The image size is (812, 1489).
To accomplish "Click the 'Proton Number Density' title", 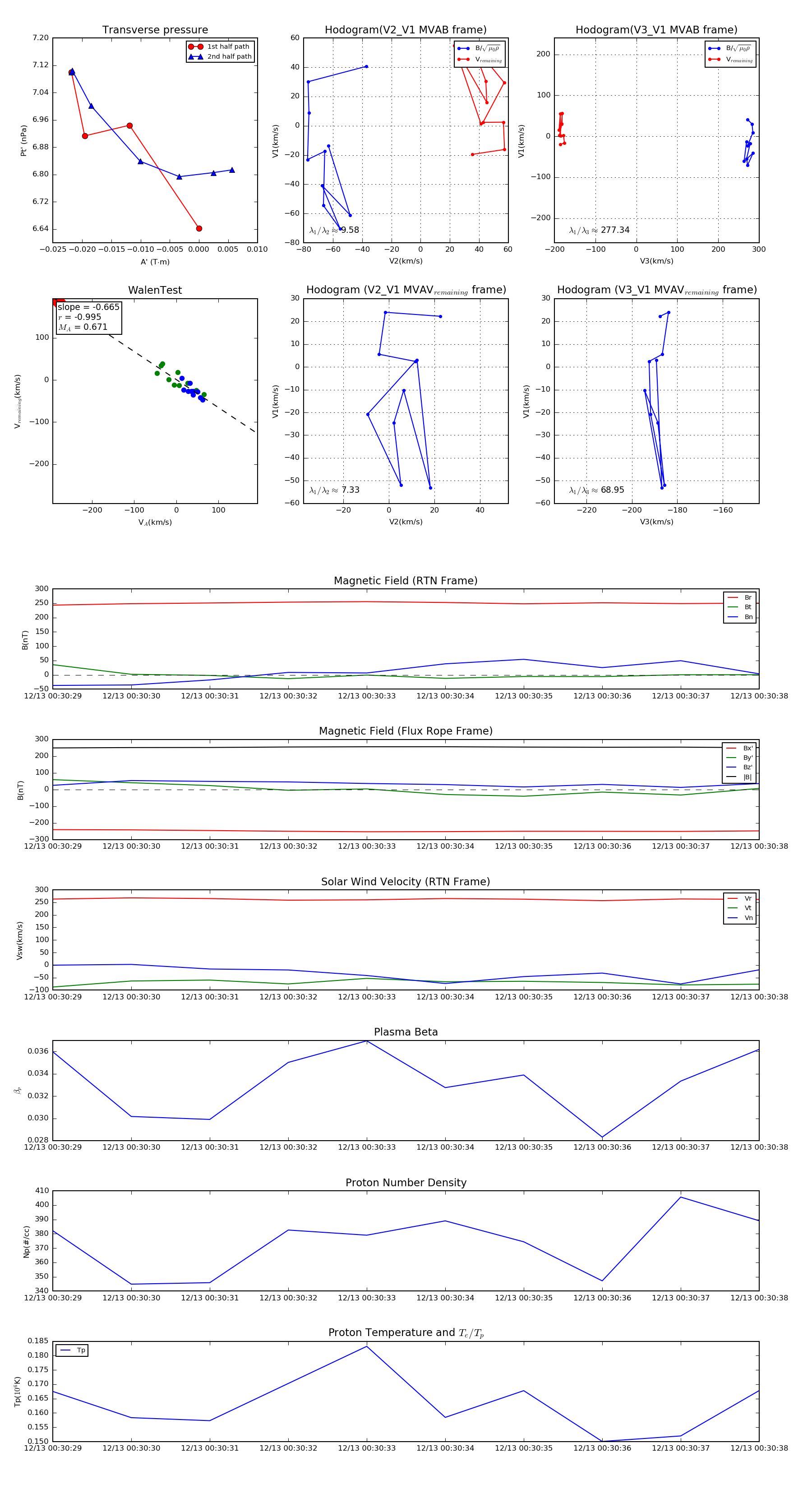I will 406,1183.
